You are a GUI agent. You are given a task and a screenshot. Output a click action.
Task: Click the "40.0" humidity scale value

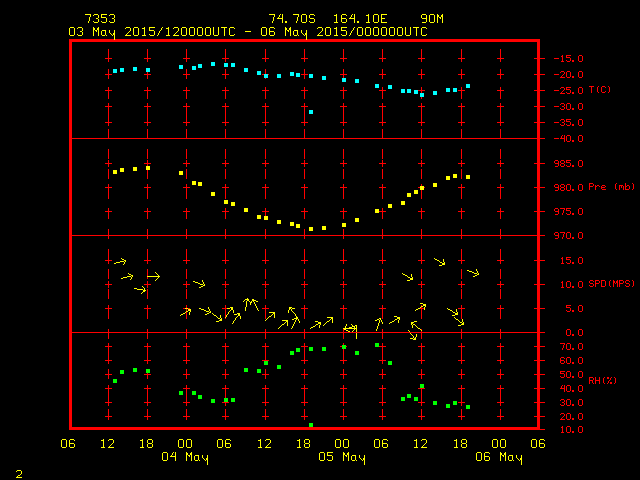pos(572,389)
